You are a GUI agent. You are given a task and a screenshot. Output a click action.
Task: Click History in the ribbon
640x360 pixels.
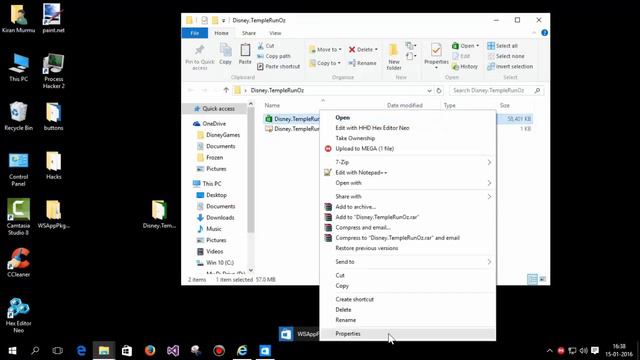pos(464,66)
